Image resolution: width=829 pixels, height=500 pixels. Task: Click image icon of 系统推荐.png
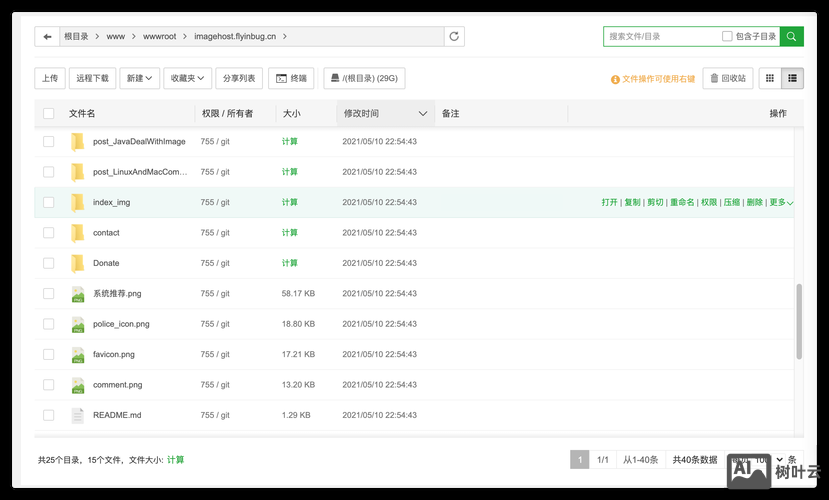point(78,294)
